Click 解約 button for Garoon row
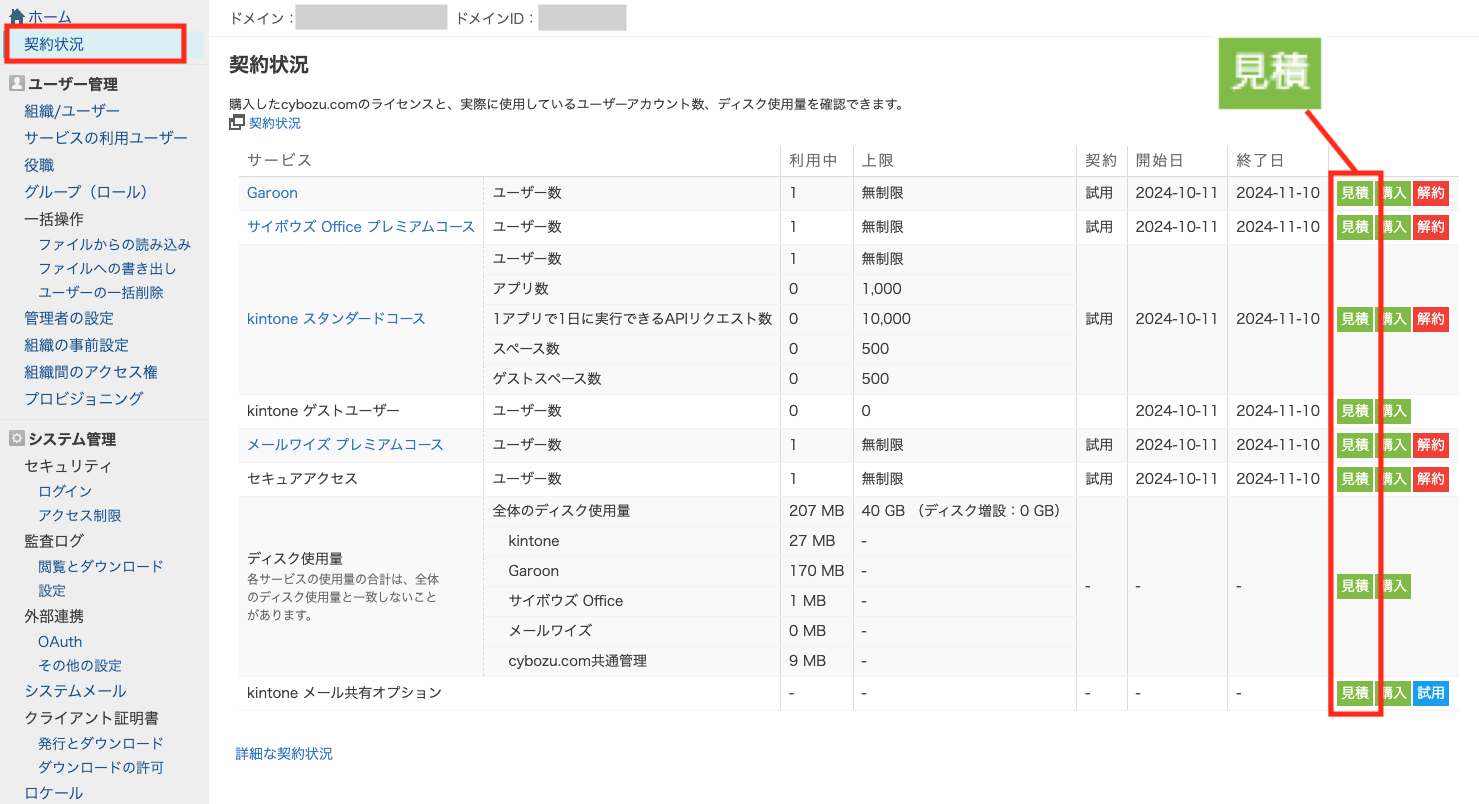Screen dimensions: 1479x804 [x=1430, y=194]
